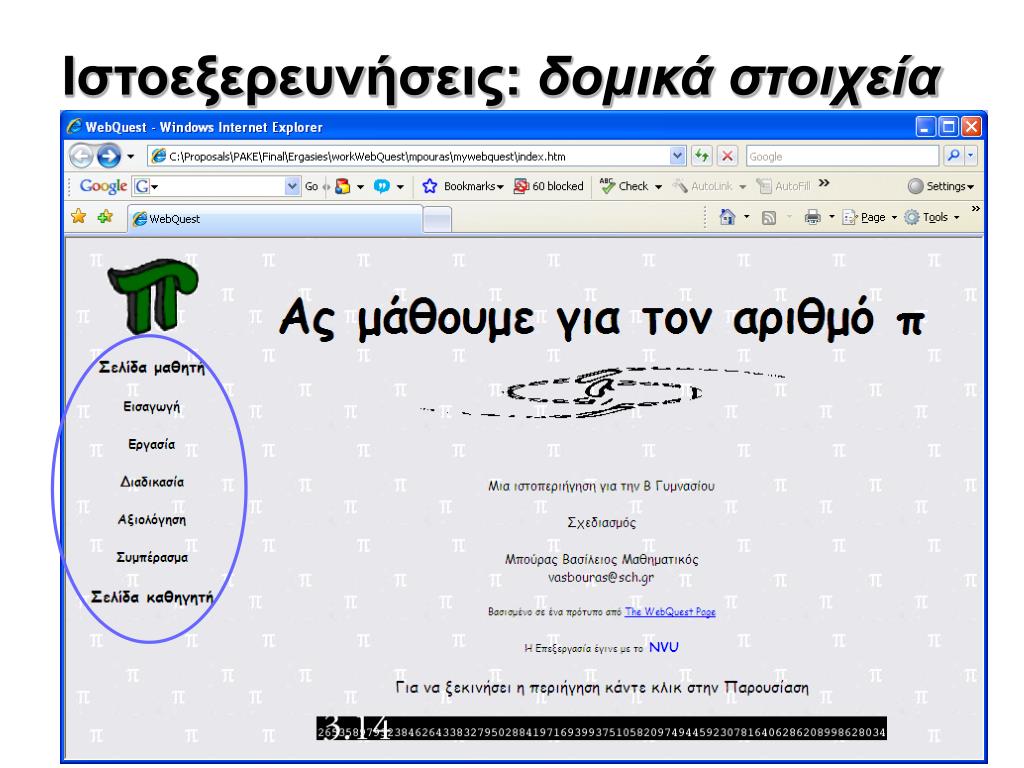Open the search provider options dropdown

tap(970, 156)
